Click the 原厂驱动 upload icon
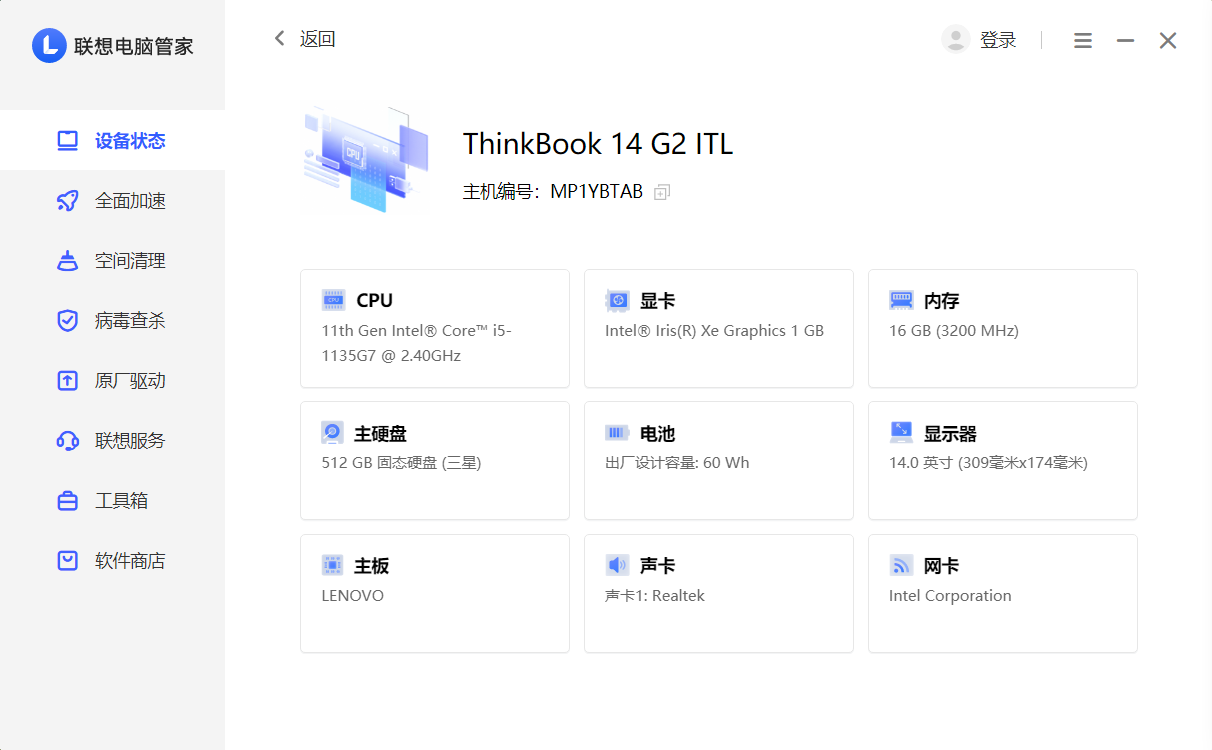This screenshot has height=750, width=1212. 67,381
